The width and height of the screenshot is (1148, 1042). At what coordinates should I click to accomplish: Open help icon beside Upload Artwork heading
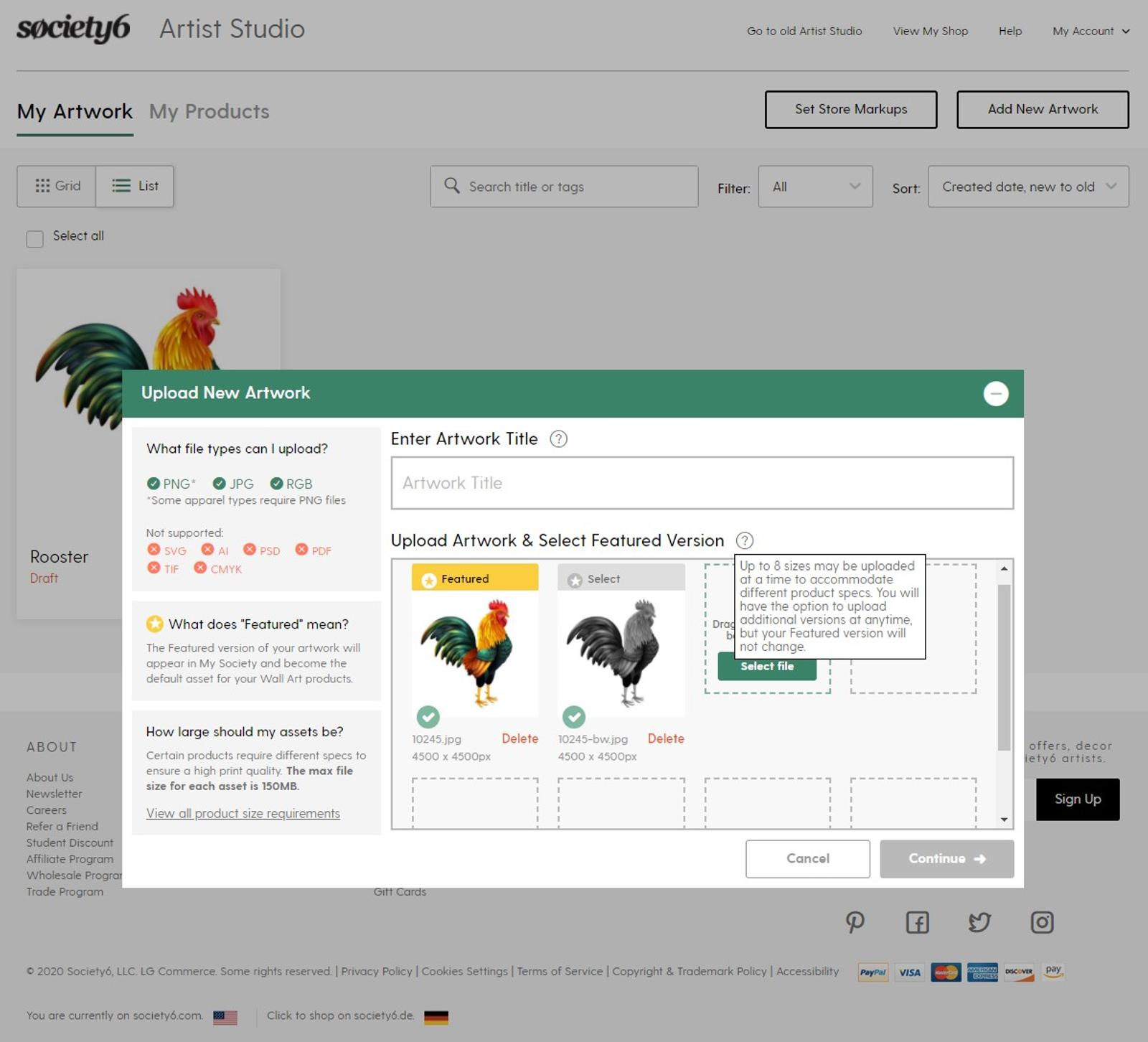point(745,540)
